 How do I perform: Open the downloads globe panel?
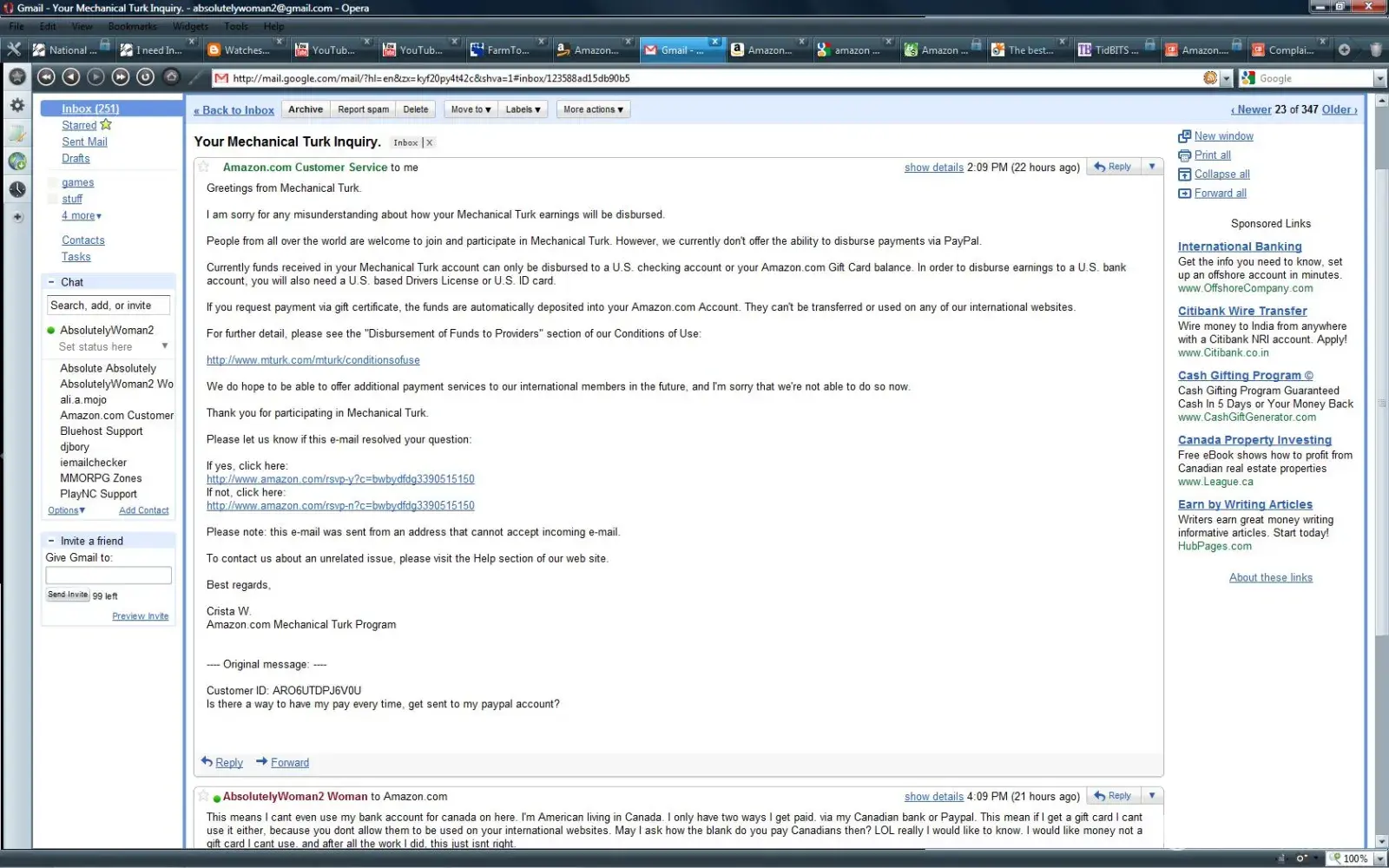(x=16, y=161)
